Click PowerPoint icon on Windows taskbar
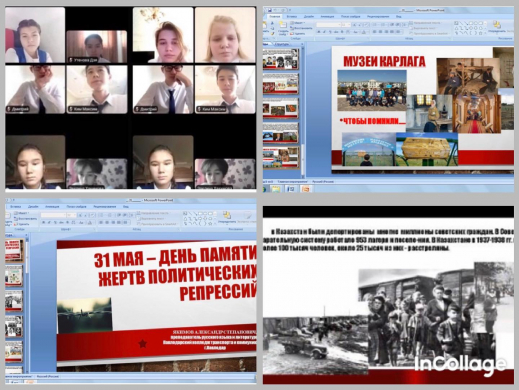The image size is (519, 390). point(306,190)
